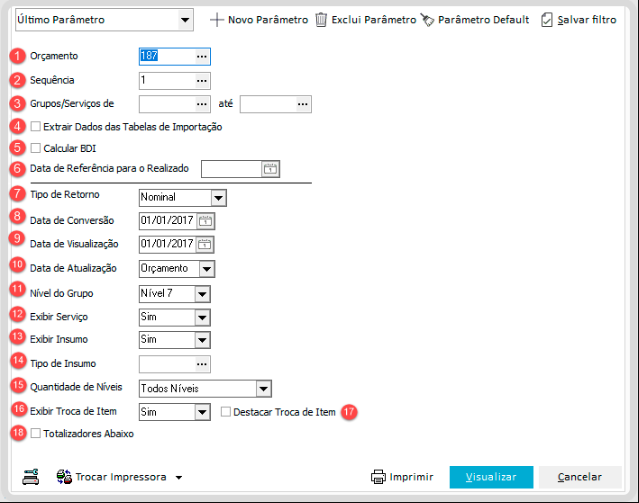Enable Extrair Dados das Tabelas de Importação
This screenshot has height=503, width=639.
point(36,126)
